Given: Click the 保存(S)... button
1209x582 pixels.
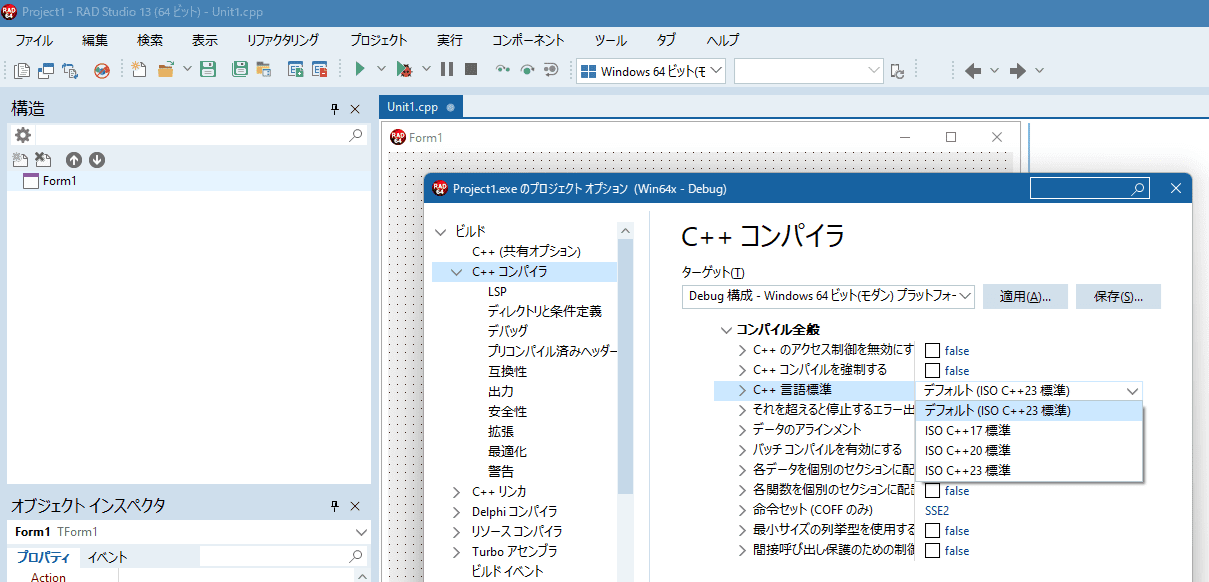Looking at the screenshot, I should (1118, 297).
